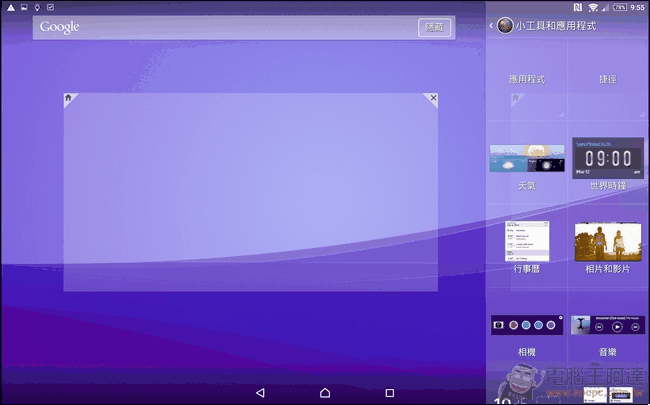Tap the 音樂 label text
The image size is (650, 405).
coord(608,352)
